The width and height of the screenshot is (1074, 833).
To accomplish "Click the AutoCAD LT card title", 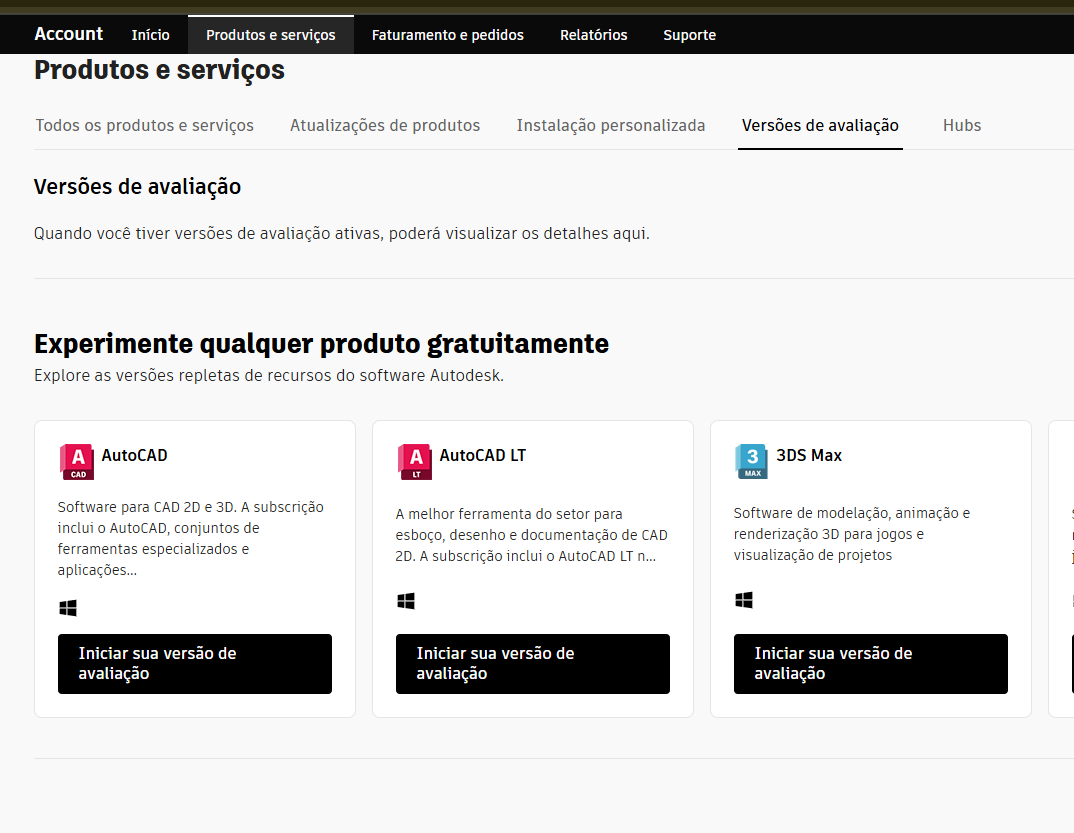I will coord(482,456).
